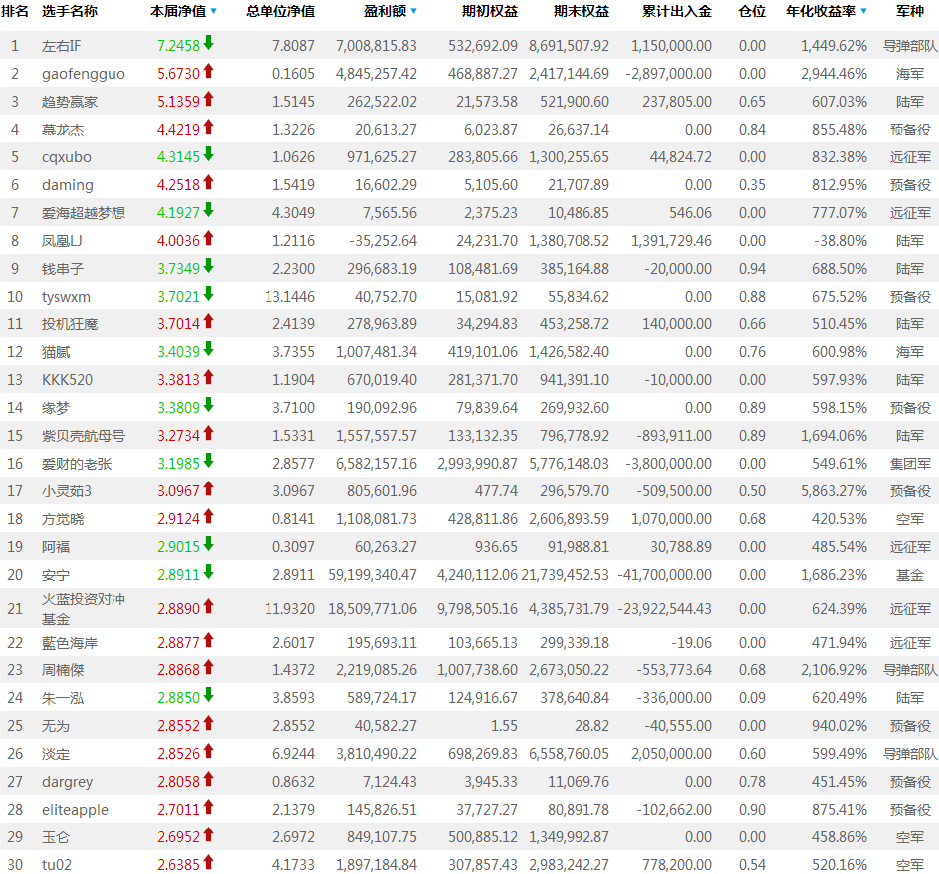The image size is (939, 874).
Task: Open trader cqxubo's entry
Action: click(x=66, y=157)
